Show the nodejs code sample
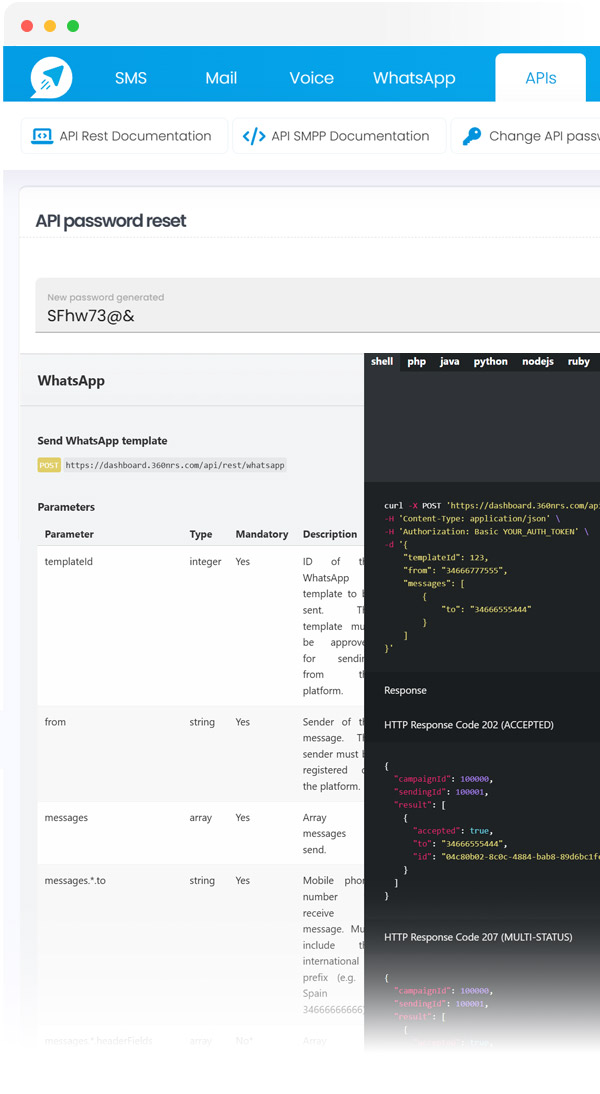This screenshot has width=600, height=1094. click(x=538, y=361)
